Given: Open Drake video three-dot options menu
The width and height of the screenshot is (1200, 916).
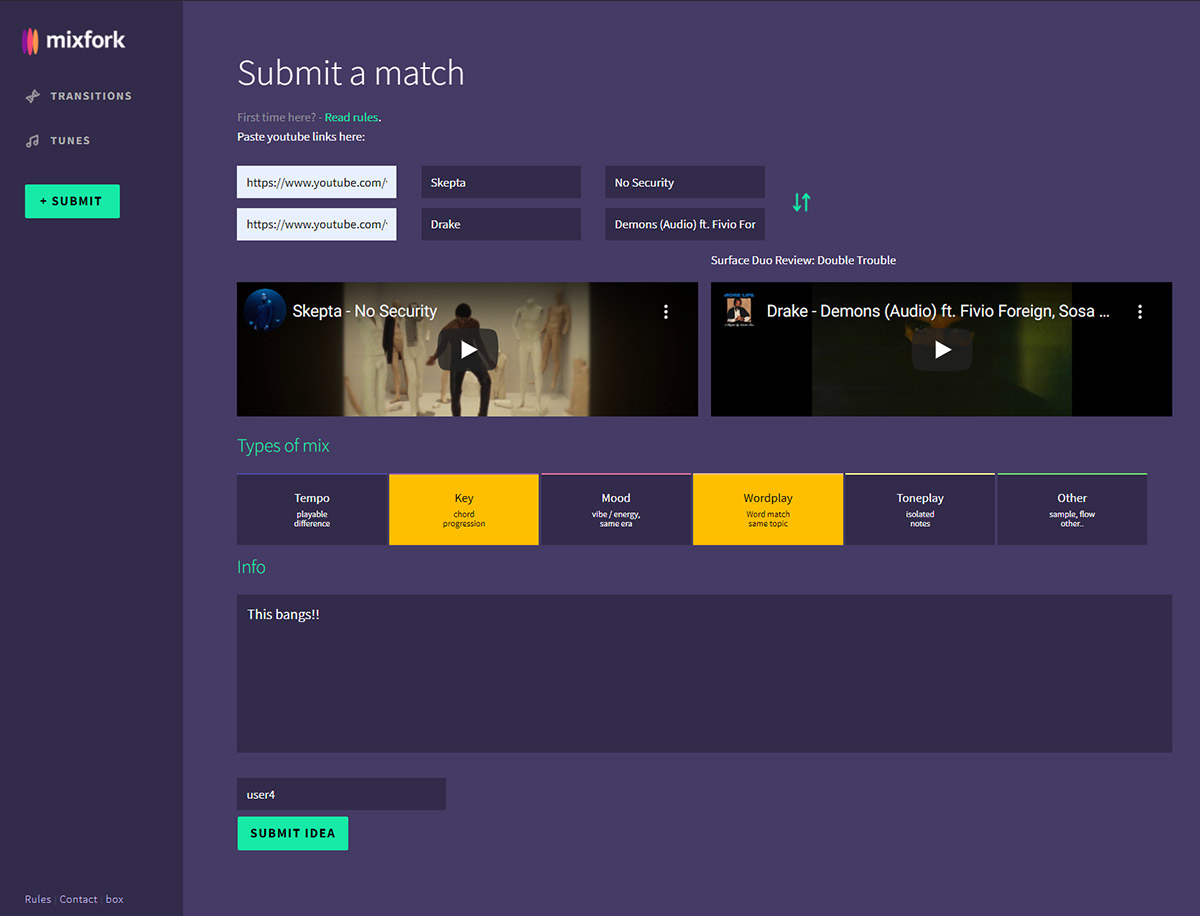Looking at the screenshot, I should (x=1139, y=312).
